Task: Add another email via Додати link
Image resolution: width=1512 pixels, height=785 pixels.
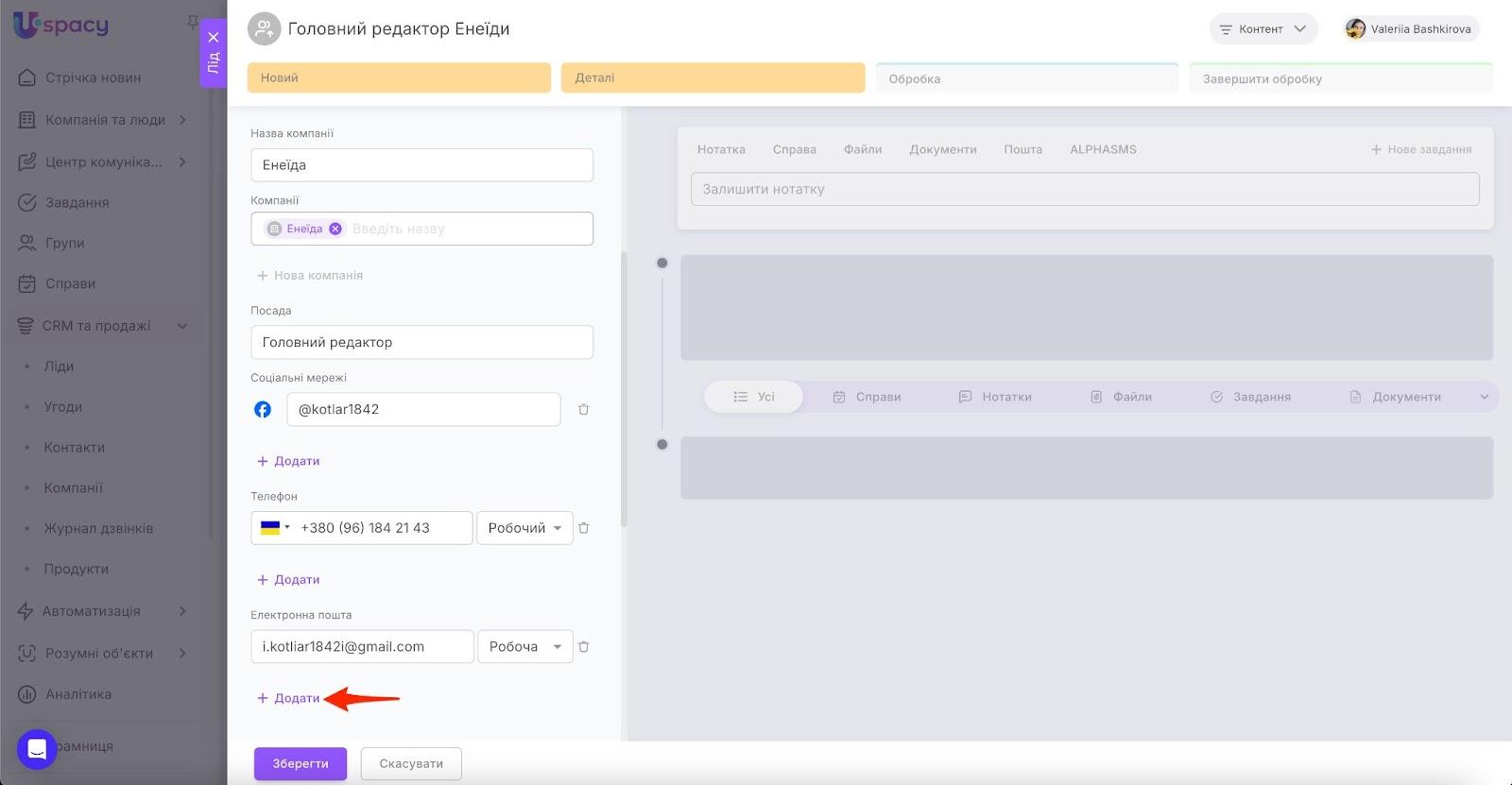Action: [x=289, y=698]
